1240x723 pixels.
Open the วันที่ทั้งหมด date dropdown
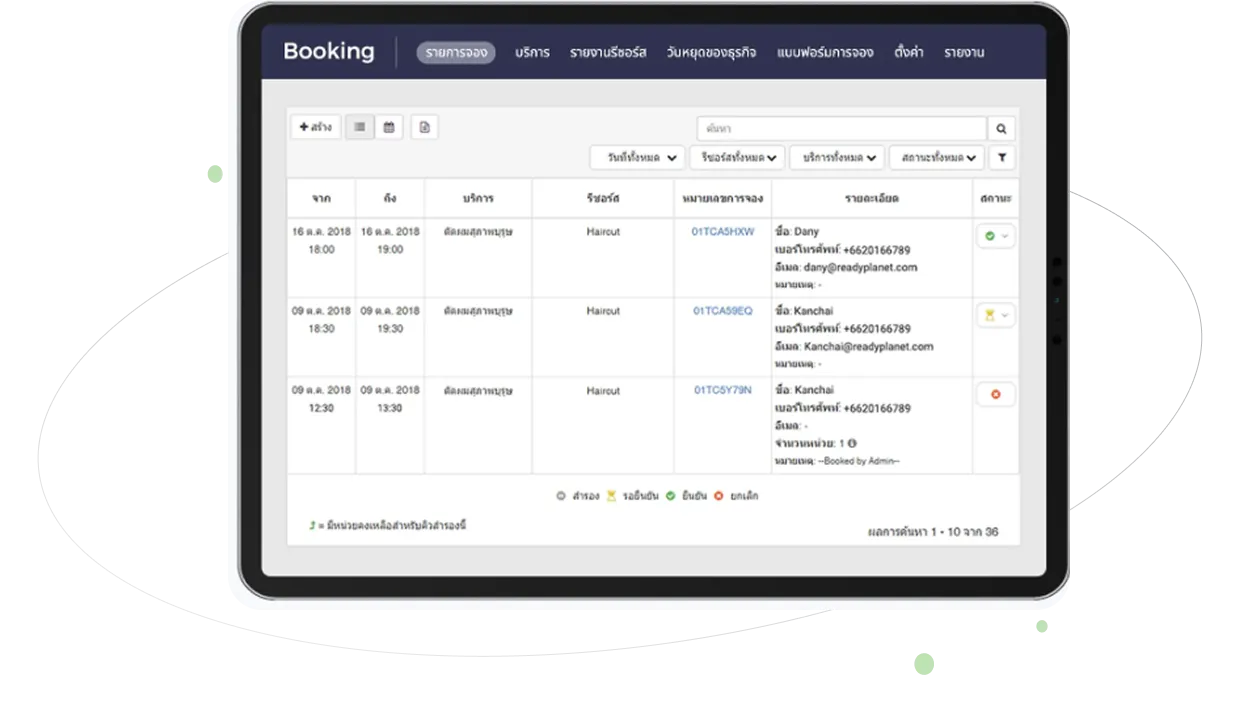pos(637,158)
